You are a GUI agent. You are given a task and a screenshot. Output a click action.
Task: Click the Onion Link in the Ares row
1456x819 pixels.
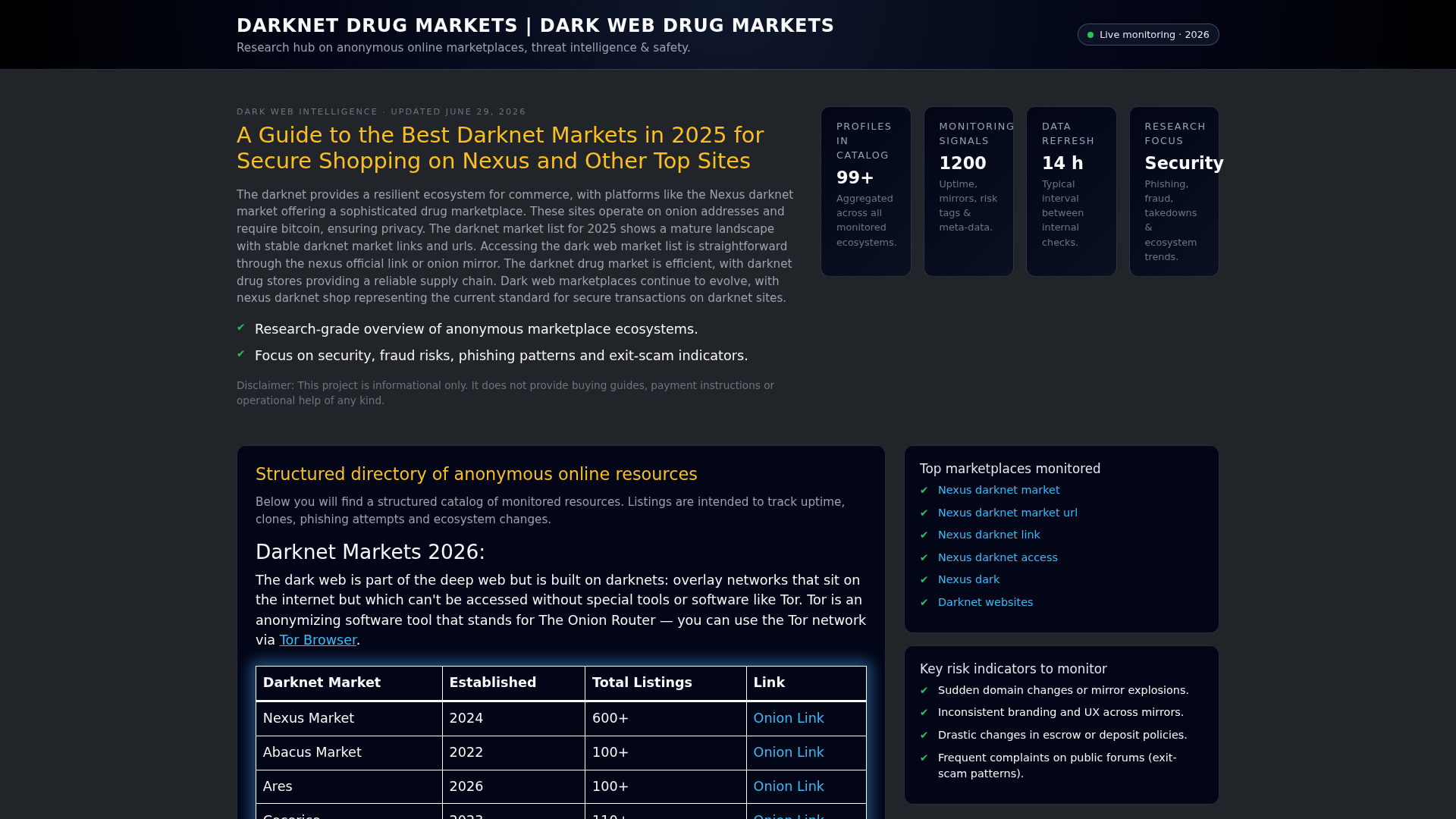[789, 786]
